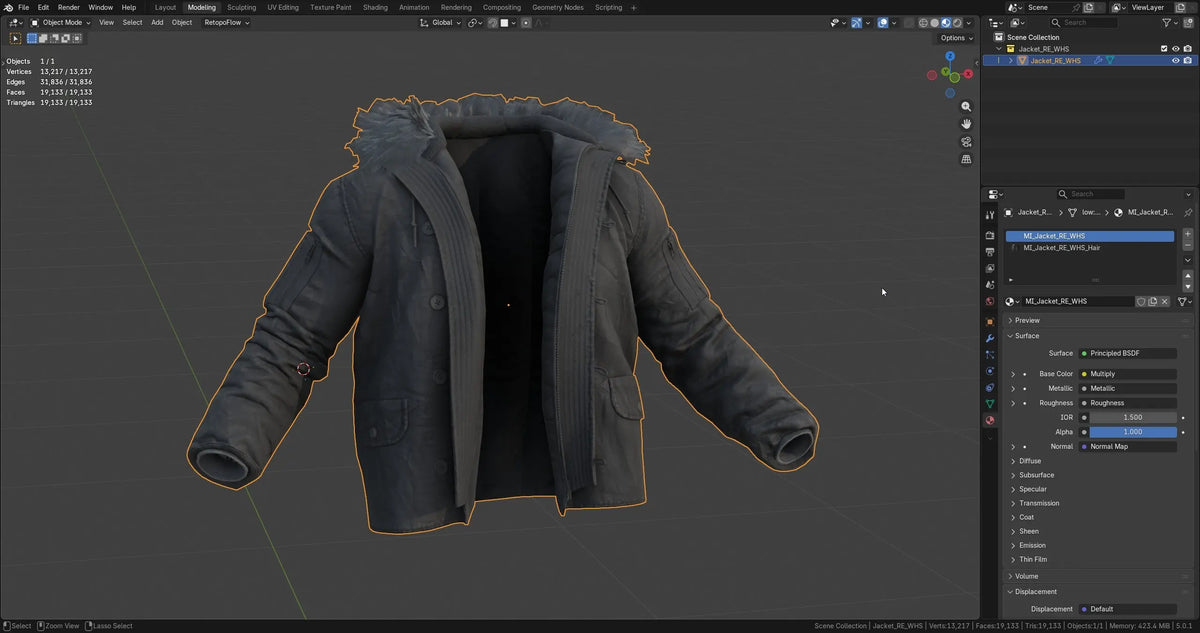Toggle show gizmo button in header

point(857,22)
